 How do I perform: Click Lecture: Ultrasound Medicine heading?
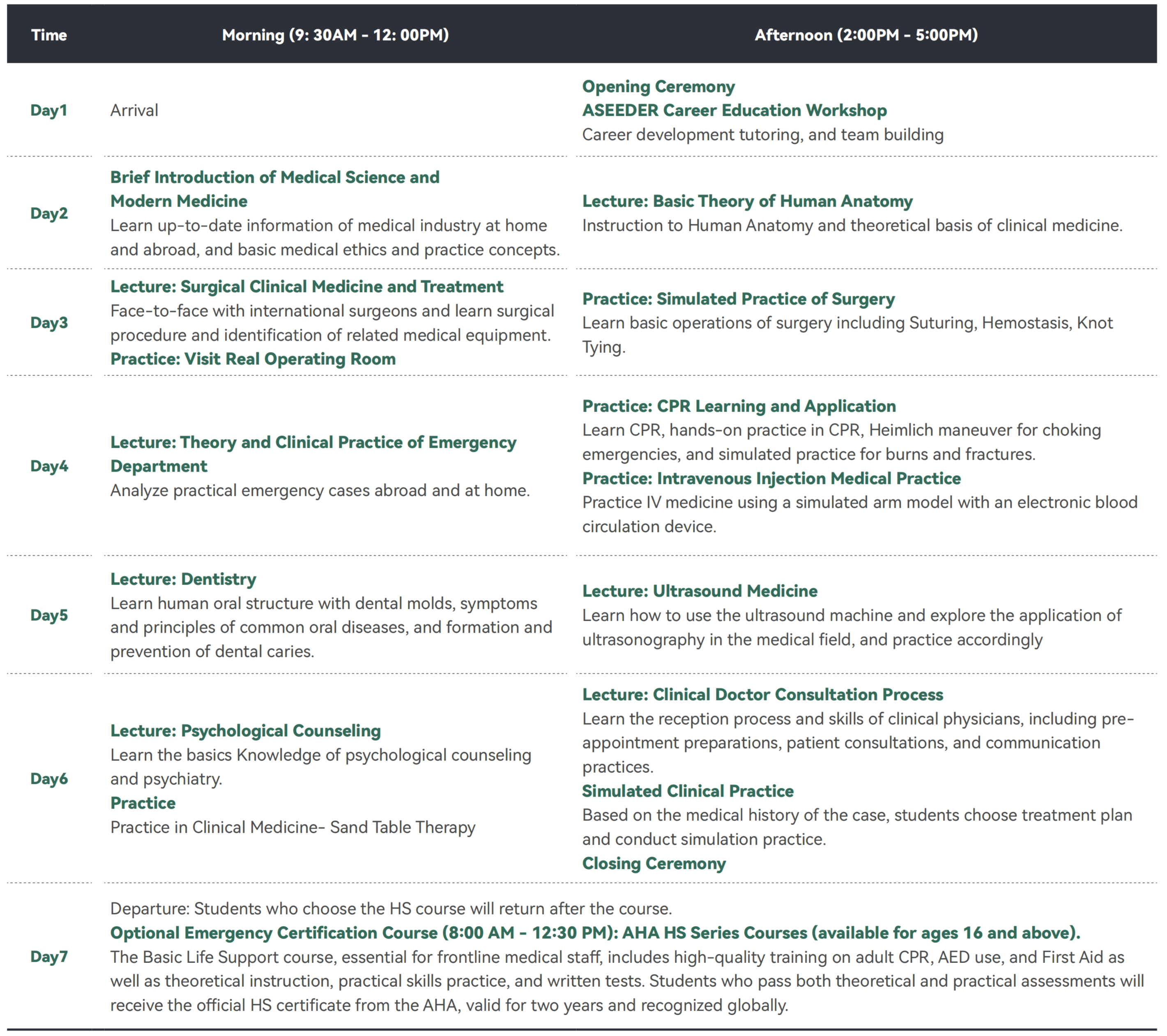700,591
